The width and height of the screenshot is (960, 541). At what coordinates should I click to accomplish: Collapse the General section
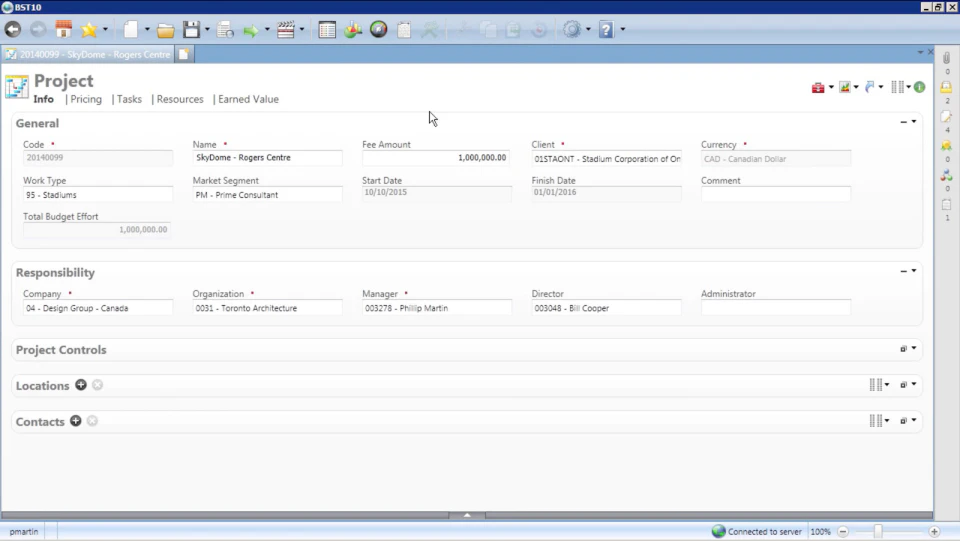pos(904,122)
